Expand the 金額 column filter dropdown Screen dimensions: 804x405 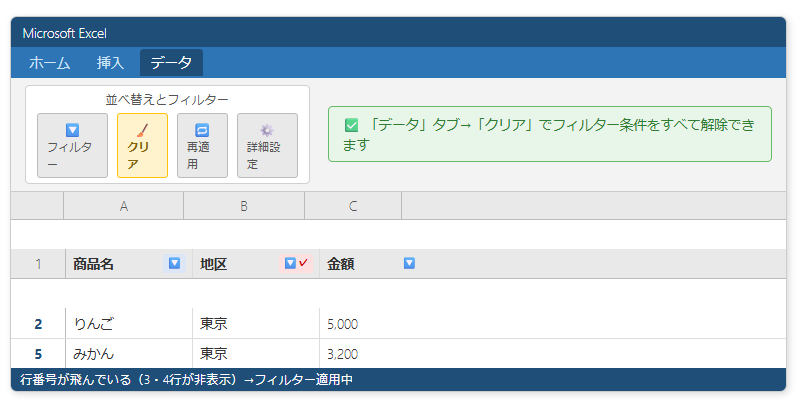pyautogui.click(x=409, y=264)
